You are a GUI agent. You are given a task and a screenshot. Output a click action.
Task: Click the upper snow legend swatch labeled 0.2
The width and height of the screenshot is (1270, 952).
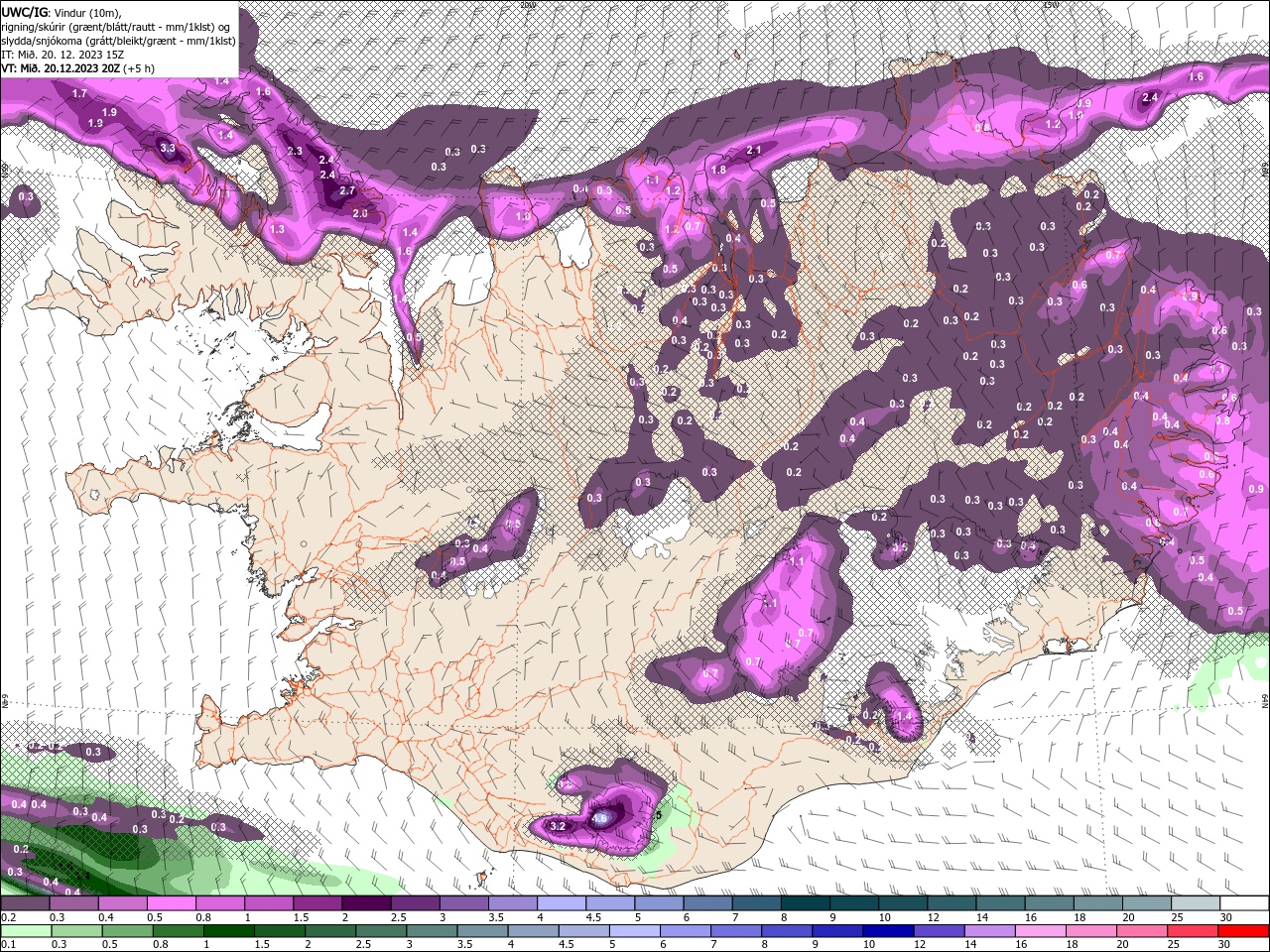(x=26, y=903)
